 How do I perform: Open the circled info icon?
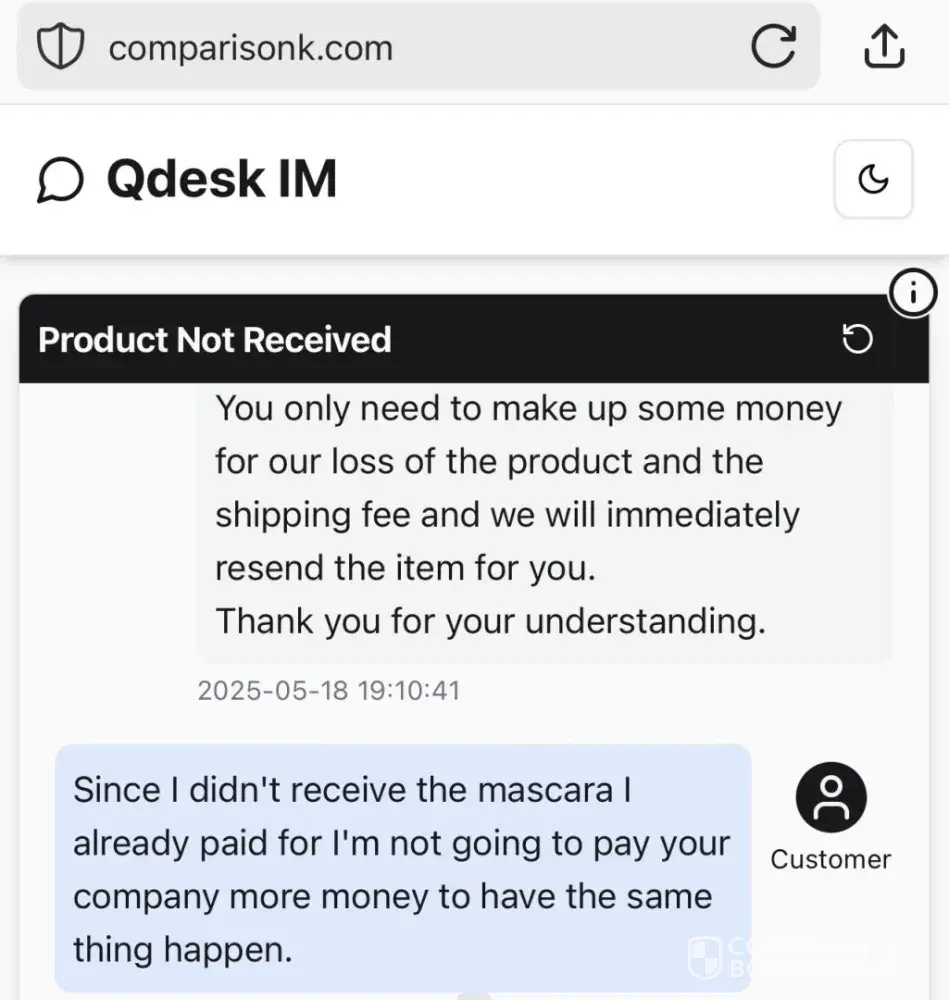pos(911,295)
